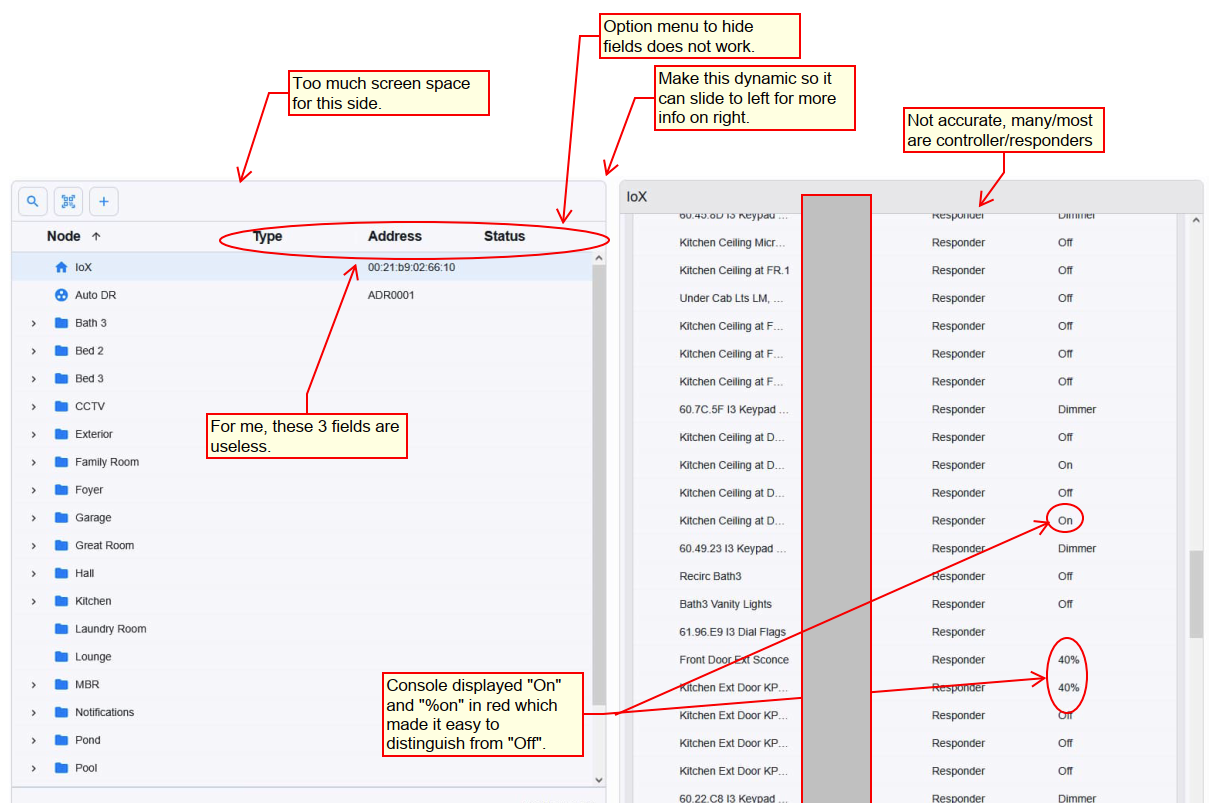Sort by Node column ascending arrow
The image size is (1231, 803).
[x=96, y=237]
